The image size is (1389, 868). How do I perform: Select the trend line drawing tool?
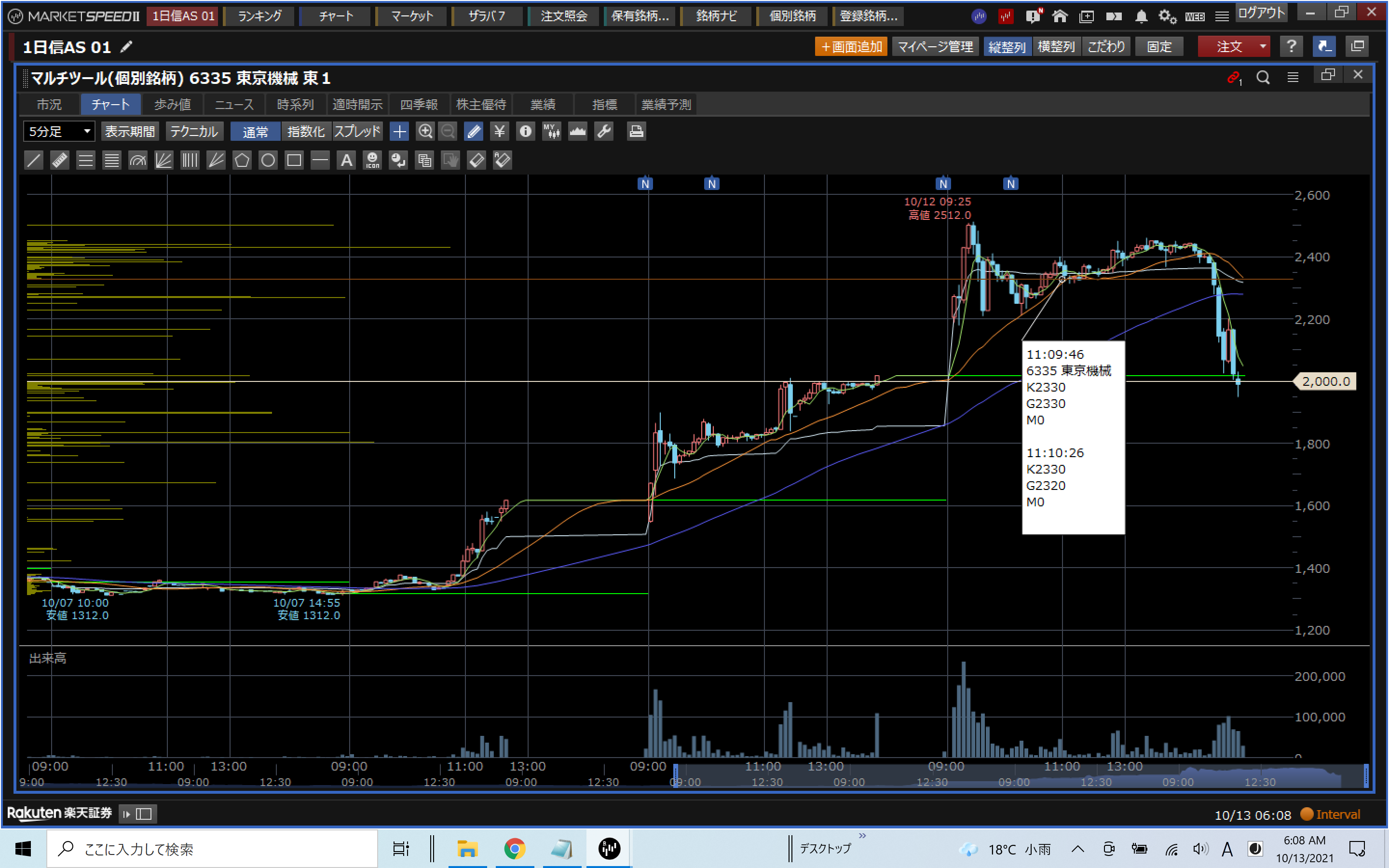click(34, 160)
